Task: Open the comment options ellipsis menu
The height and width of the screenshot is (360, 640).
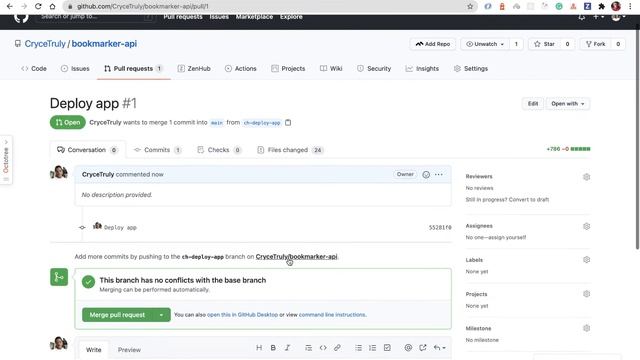Action: point(439,174)
